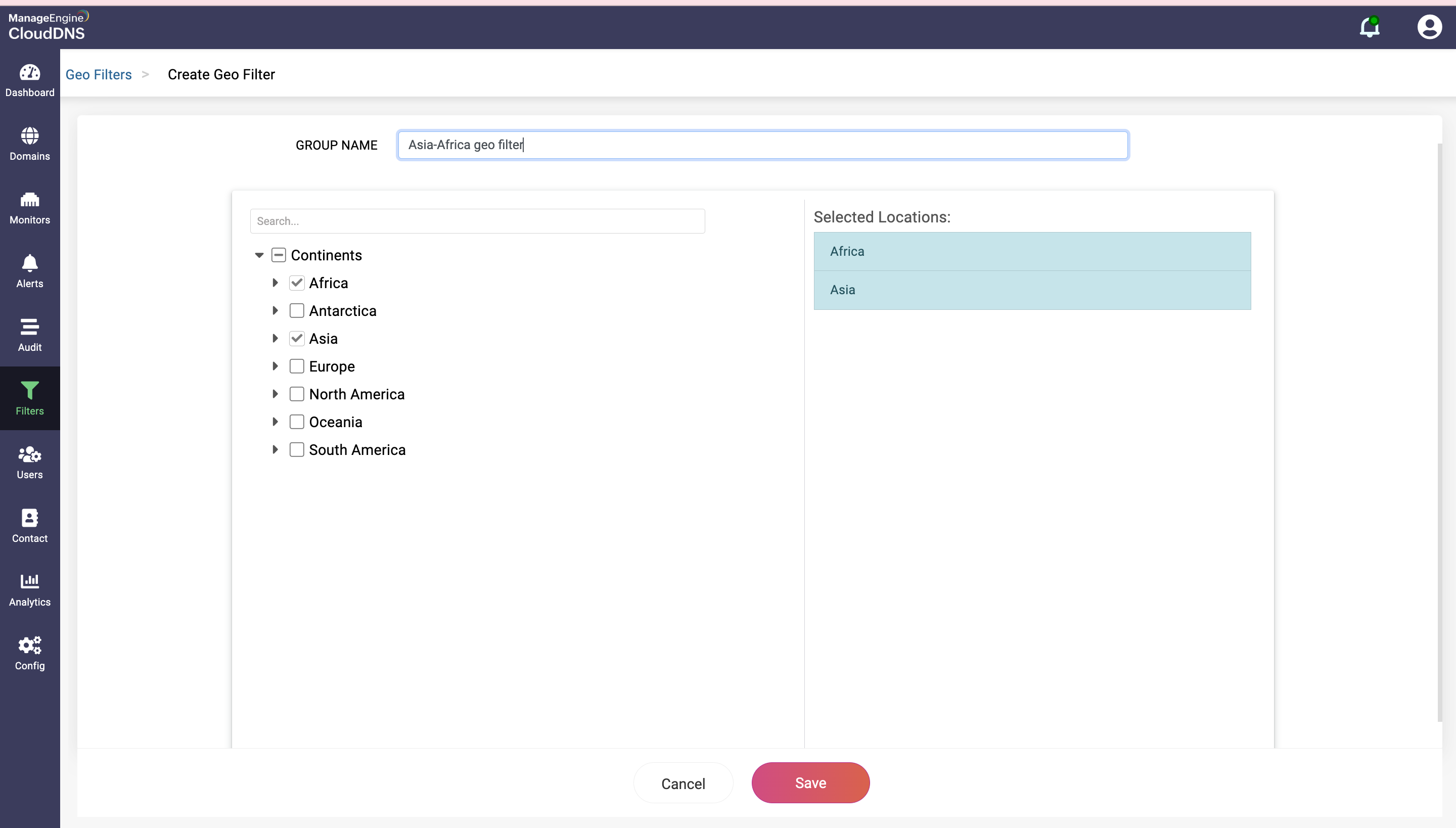This screenshot has width=1456, height=828.
Task: Open the Monitors sidebar icon
Action: (29, 200)
